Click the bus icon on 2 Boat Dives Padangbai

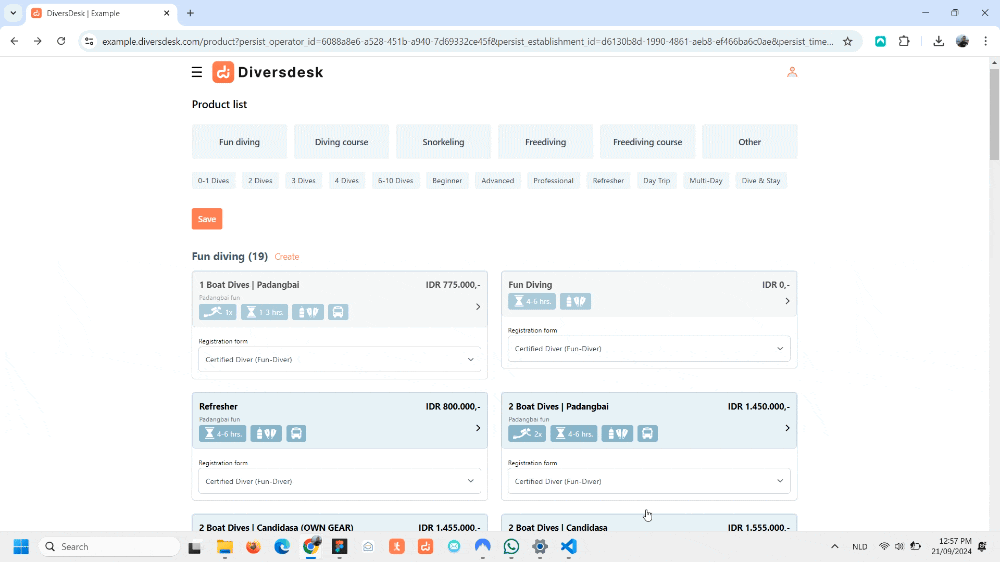click(x=647, y=434)
